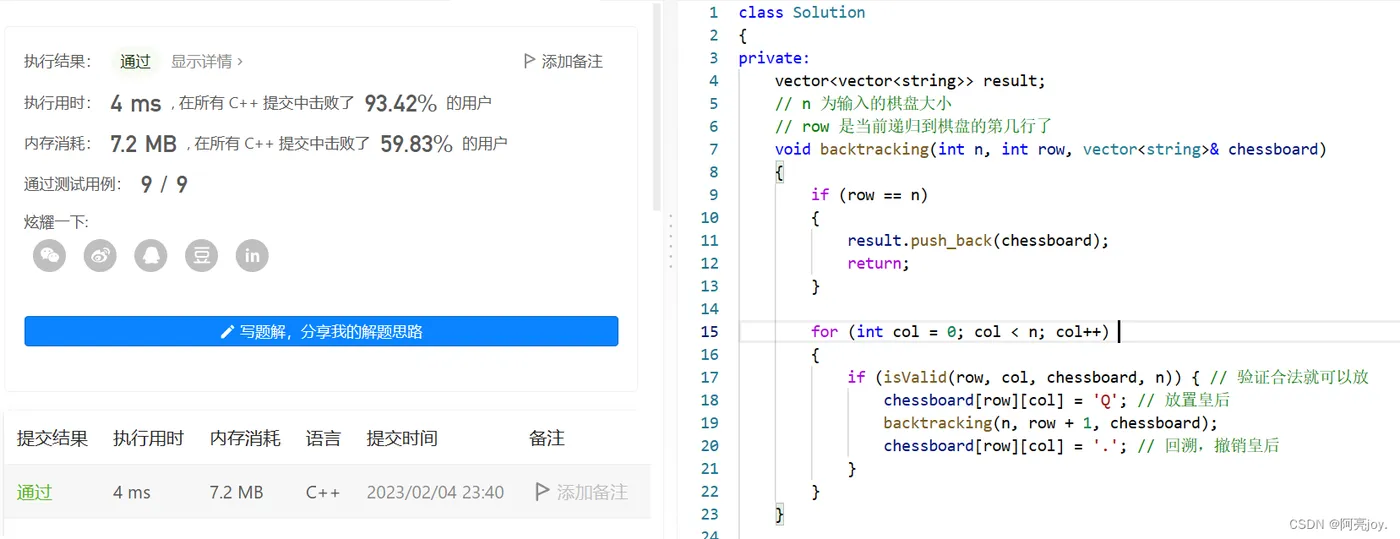Click the 'return;' statement line

pos(878,263)
